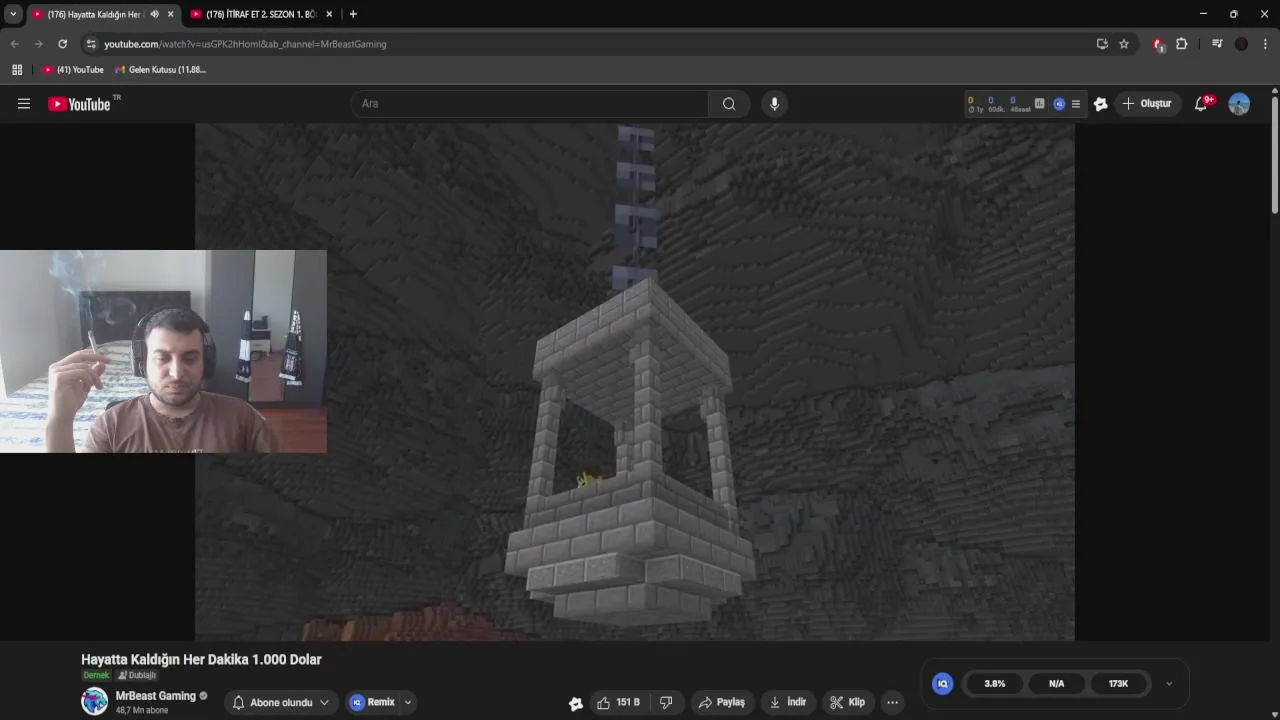Click the Dernek category tag
The width and height of the screenshot is (1280, 720).
pyautogui.click(x=96, y=676)
